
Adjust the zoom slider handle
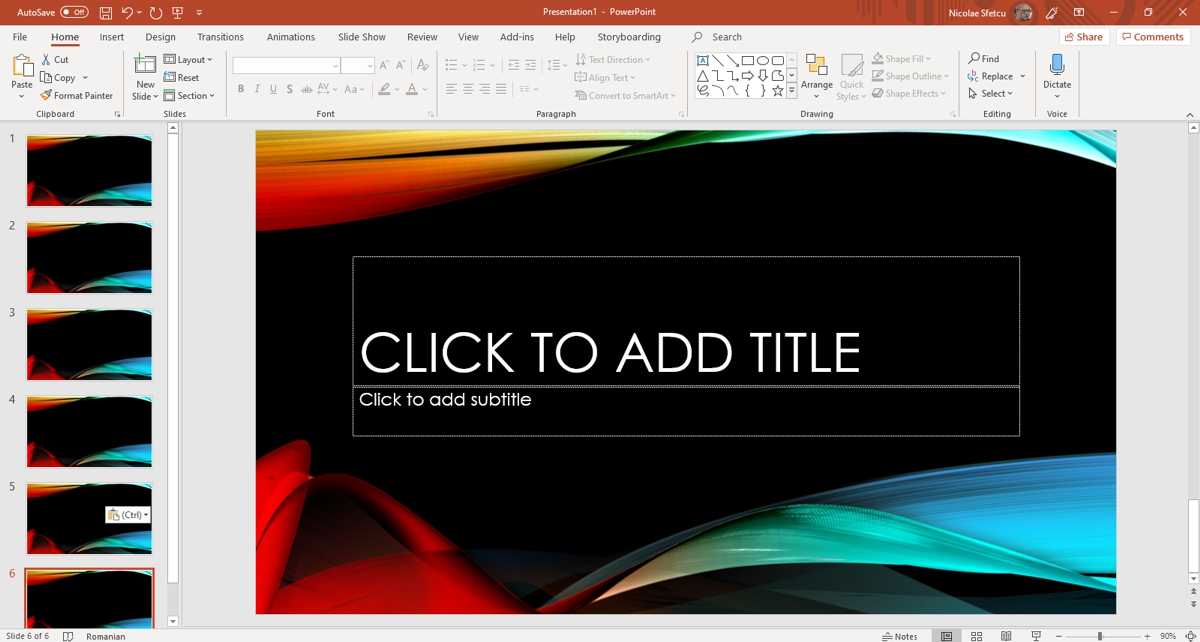pos(1099,636)
